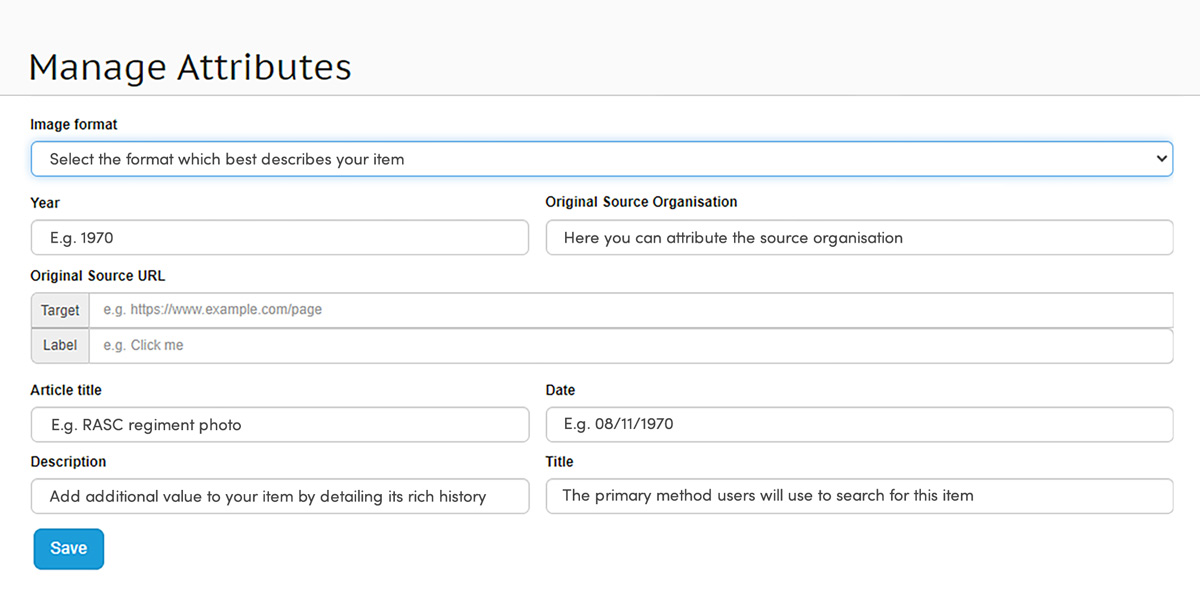
Task: Click the Article title label text
Action: point(66,390)
